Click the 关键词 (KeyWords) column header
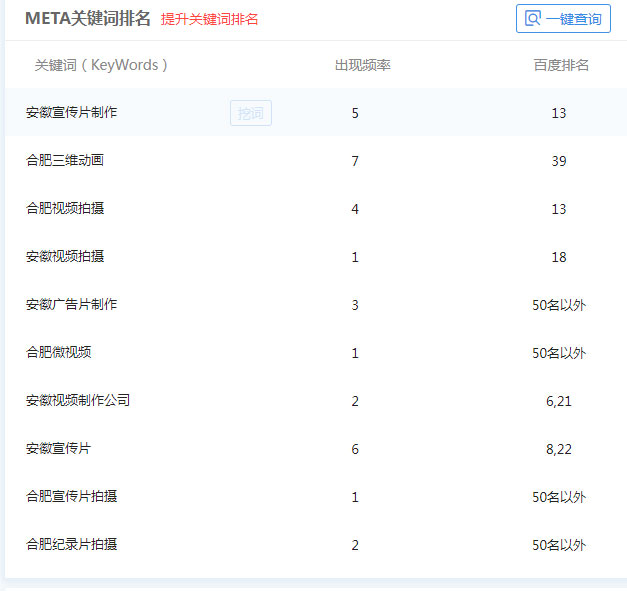627x591 pixels. click(101, 65)
